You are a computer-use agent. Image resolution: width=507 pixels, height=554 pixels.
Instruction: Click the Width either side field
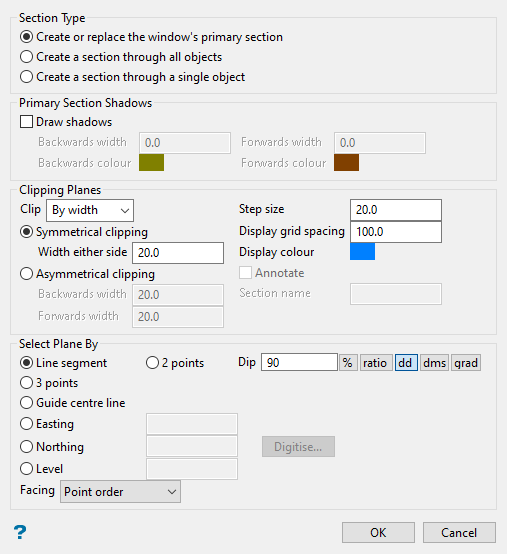tap(178, 253)
